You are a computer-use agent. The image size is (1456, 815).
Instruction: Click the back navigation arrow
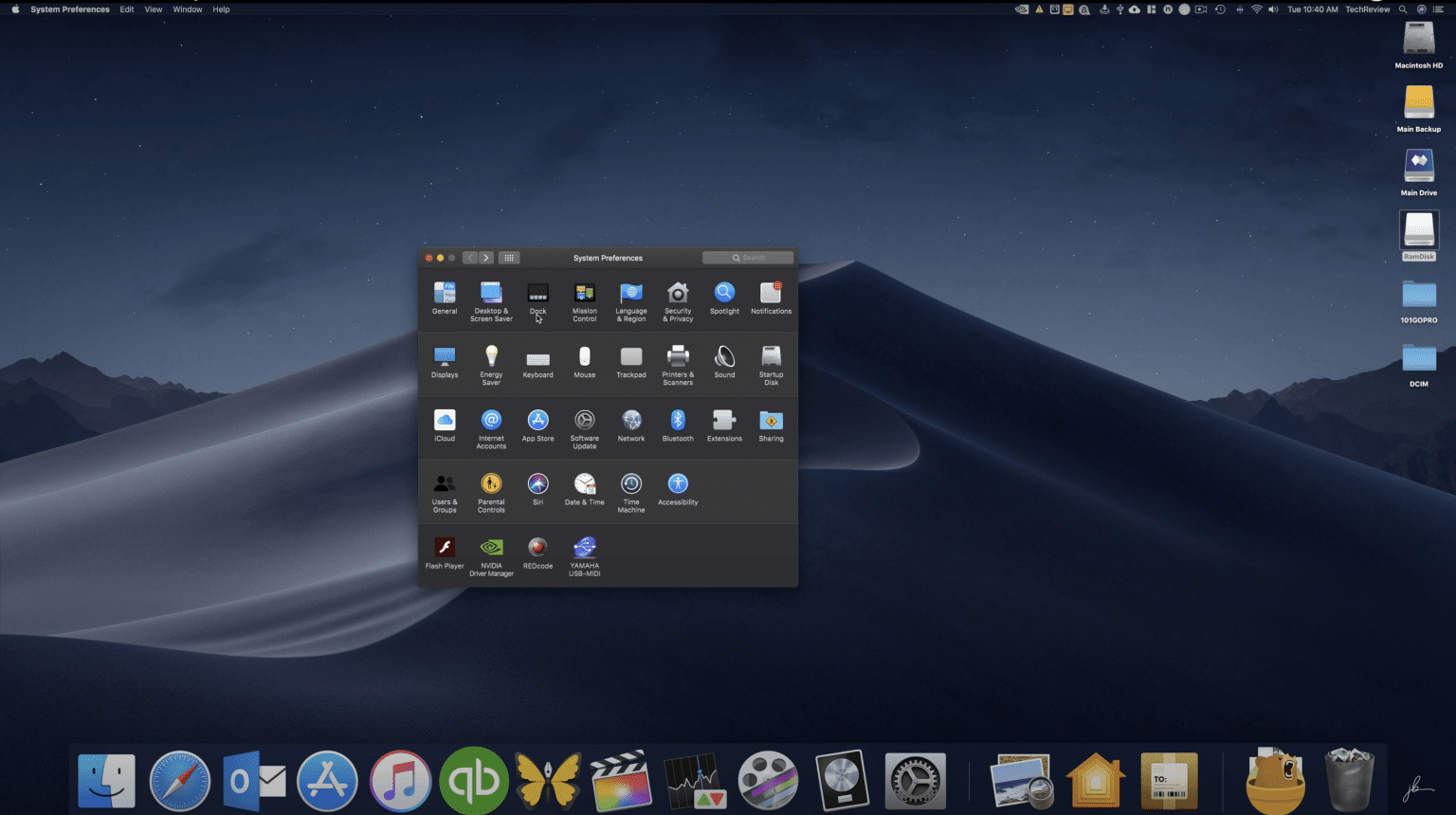(470, 257)
